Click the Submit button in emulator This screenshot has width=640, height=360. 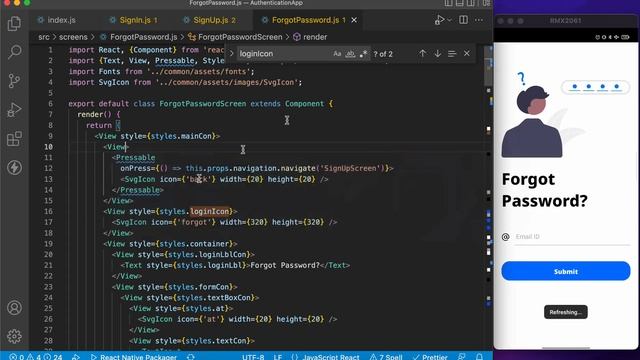(566, 271)
